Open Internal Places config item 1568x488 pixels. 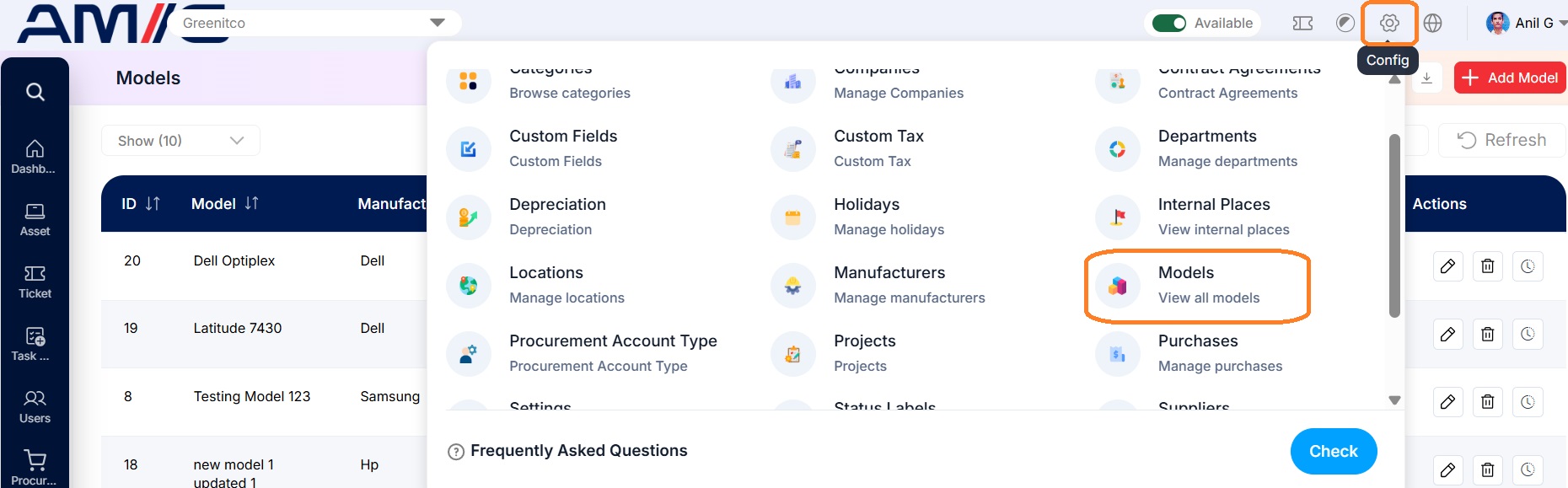(x=1193, y=217)
